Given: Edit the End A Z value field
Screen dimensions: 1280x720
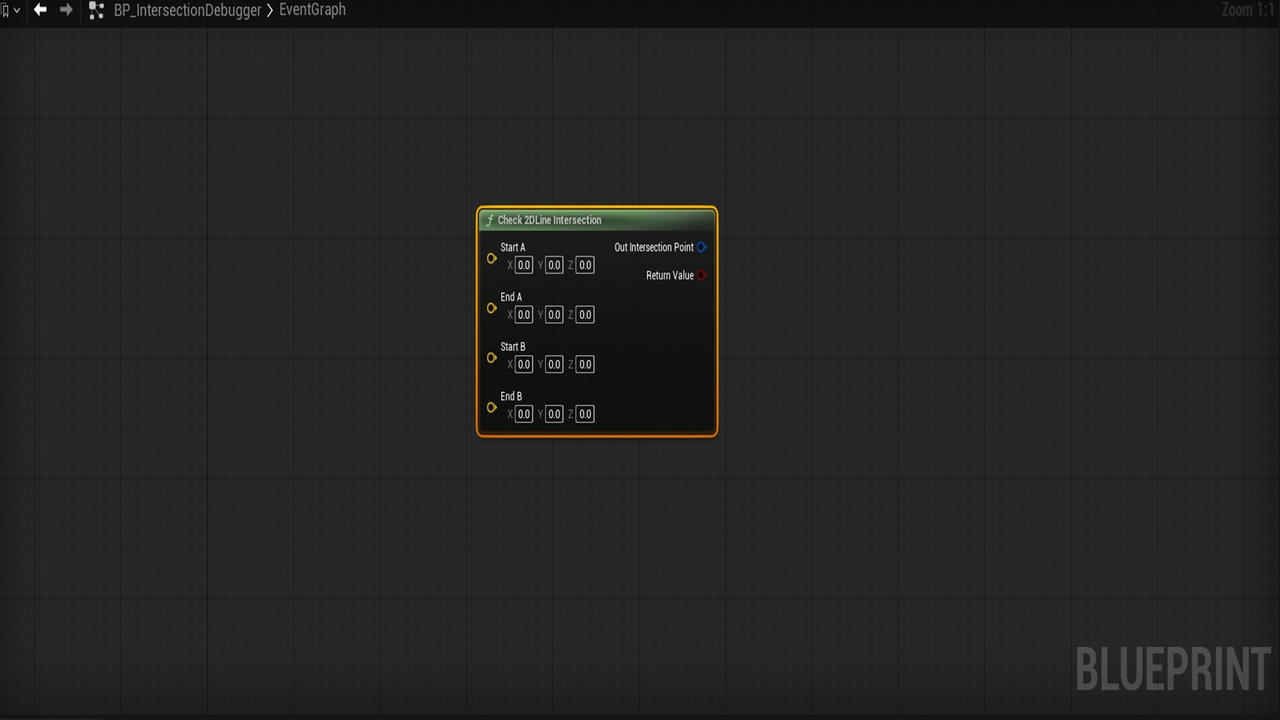Looking at the screenshot, I should click(585, 315).
